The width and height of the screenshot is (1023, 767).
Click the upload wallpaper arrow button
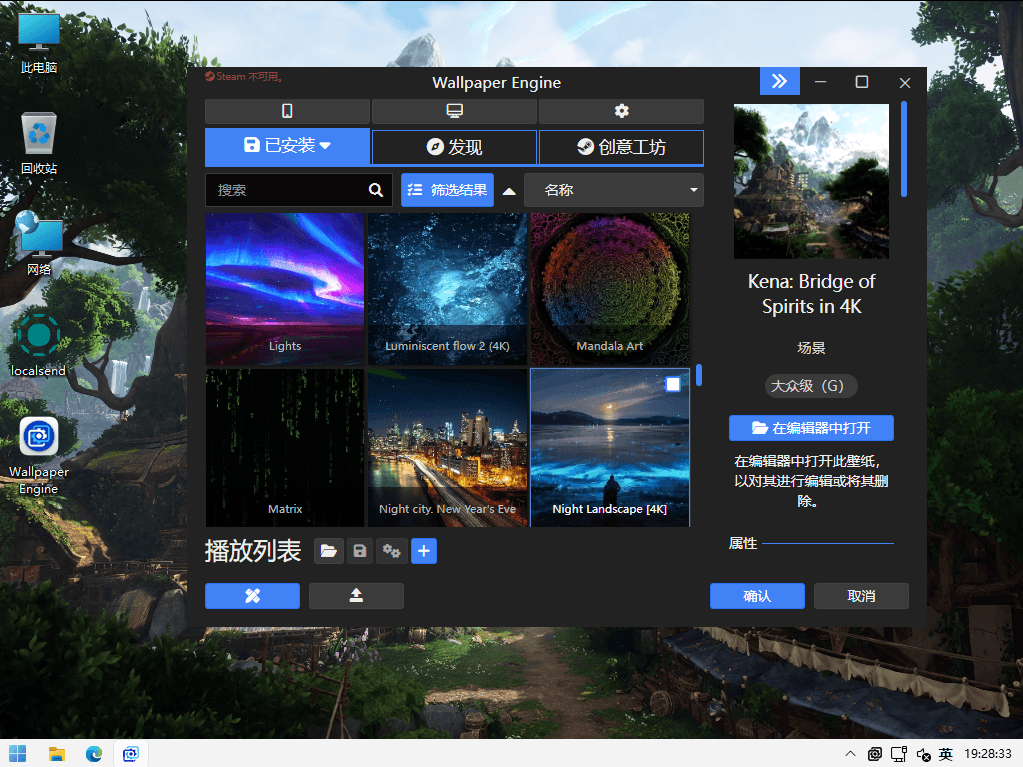[x=356, y=596]
